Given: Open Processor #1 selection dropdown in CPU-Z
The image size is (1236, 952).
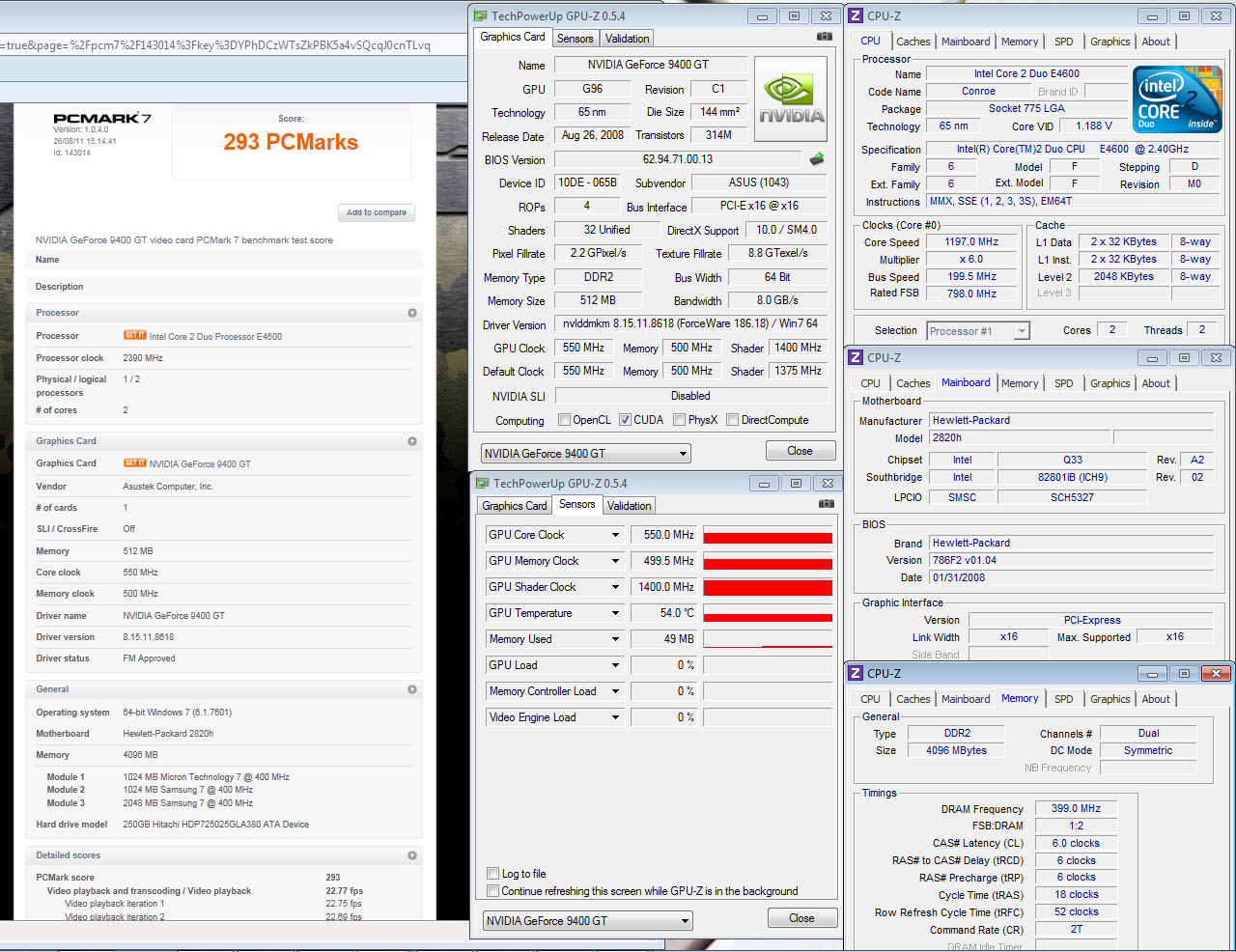Looking at the screenshot, I should click(978, 331).
